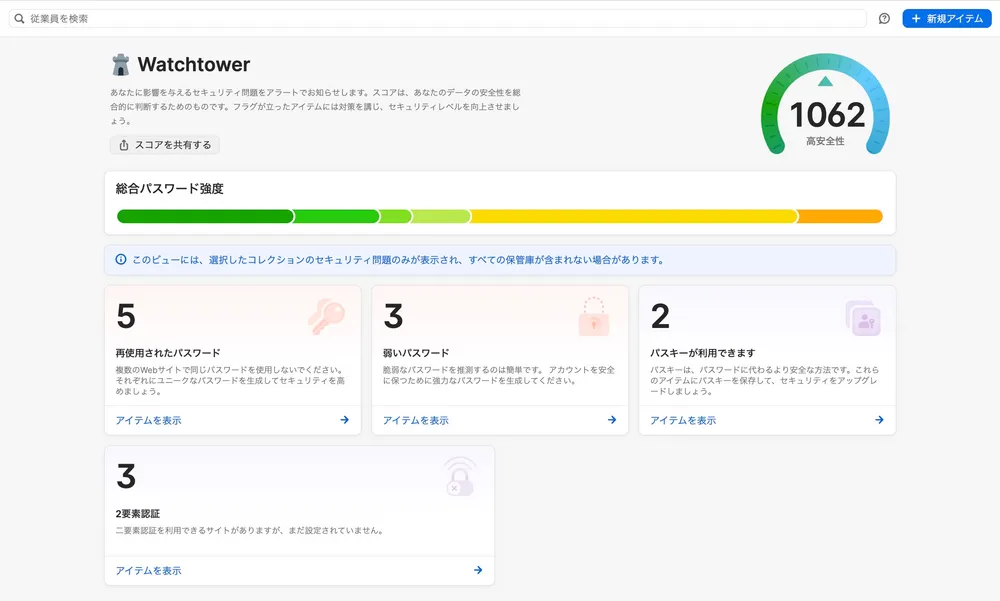Image resolution: width=1000 pixels, height=601 pixels.
Task: Click the info icon in the blue banner
Action: [122, 259]
